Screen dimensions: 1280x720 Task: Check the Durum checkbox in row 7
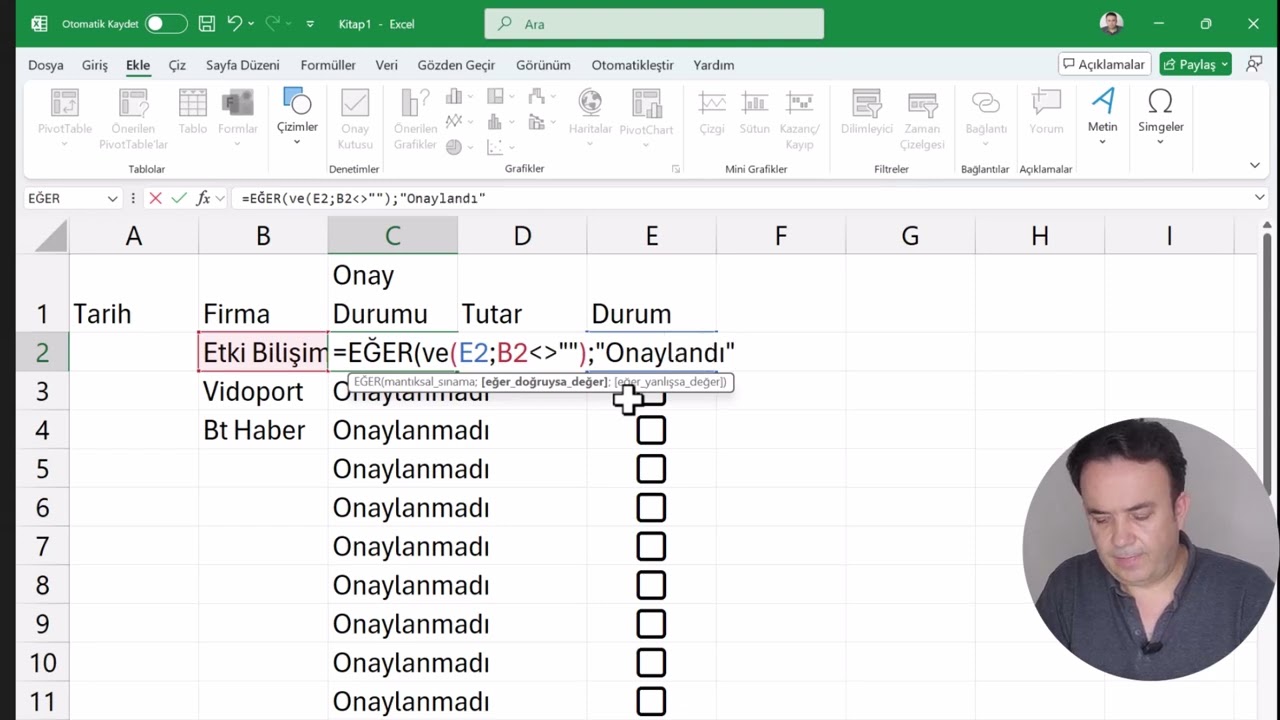(651, 547)
